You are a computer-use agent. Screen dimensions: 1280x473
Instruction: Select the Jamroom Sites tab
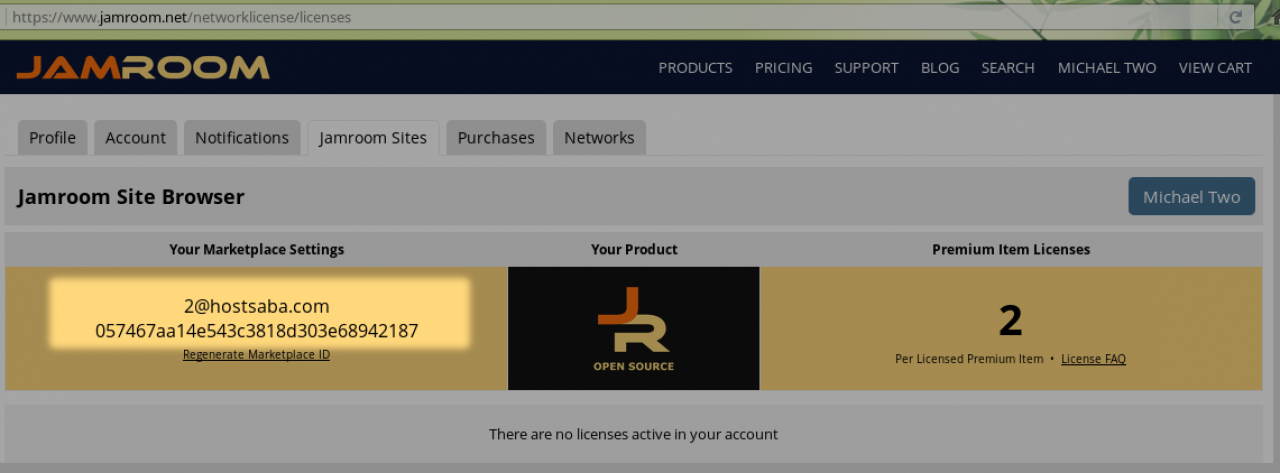coord(373,138)
